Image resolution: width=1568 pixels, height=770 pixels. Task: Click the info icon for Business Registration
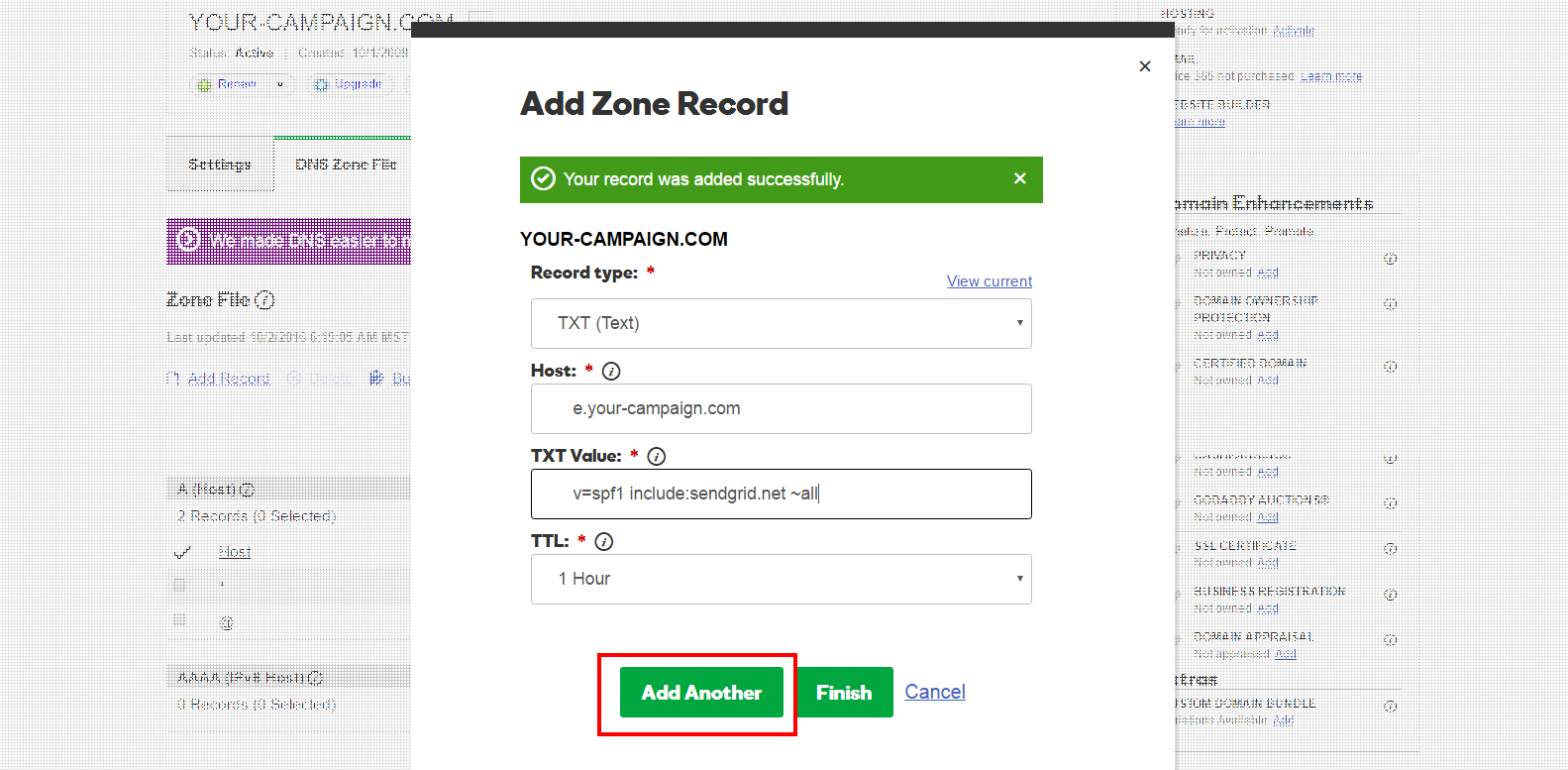point(1391,595)
